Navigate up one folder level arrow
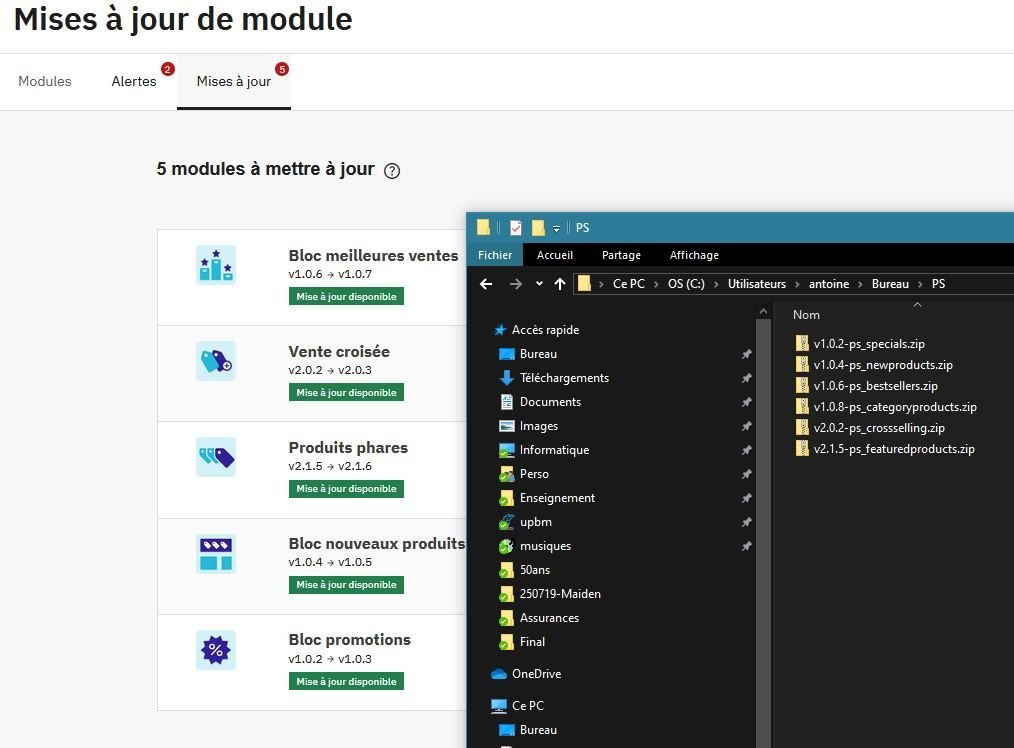Image resolution: width=1014 pixels, height=748 pixels. pyautogui.click(x=560, y=284)
